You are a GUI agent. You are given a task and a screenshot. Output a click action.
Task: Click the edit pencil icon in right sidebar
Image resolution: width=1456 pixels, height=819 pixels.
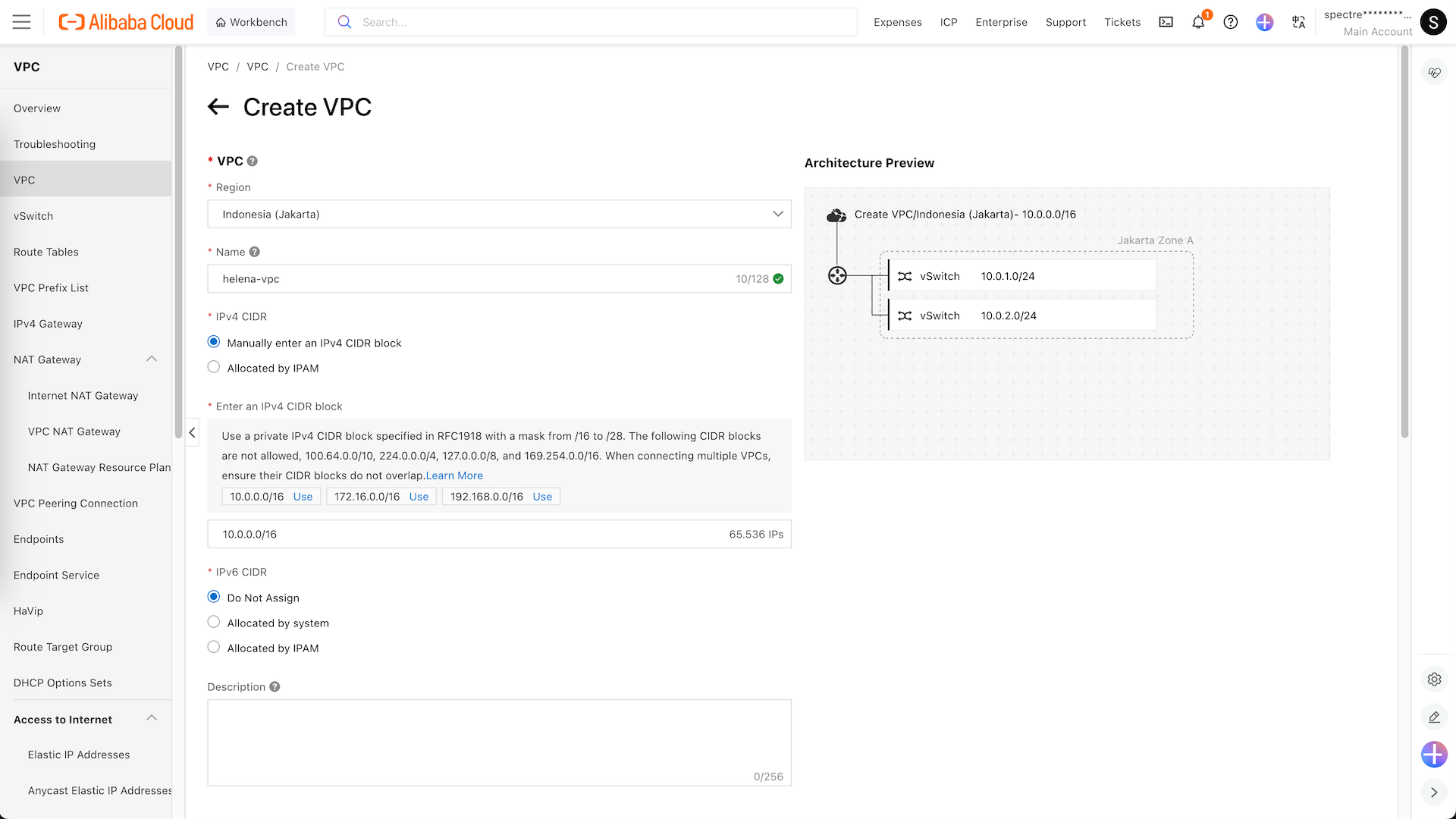(1434, 717)
